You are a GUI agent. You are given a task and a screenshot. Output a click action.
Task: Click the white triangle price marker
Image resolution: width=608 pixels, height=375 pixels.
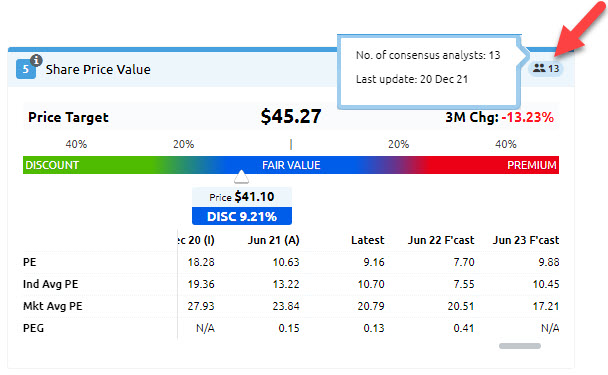(x=241, y=176)
